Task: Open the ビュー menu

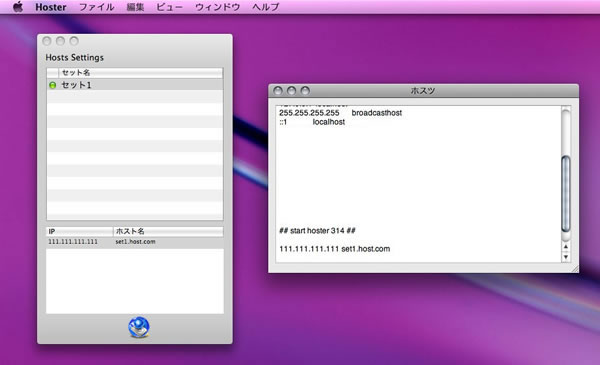Action: (170, 7)
